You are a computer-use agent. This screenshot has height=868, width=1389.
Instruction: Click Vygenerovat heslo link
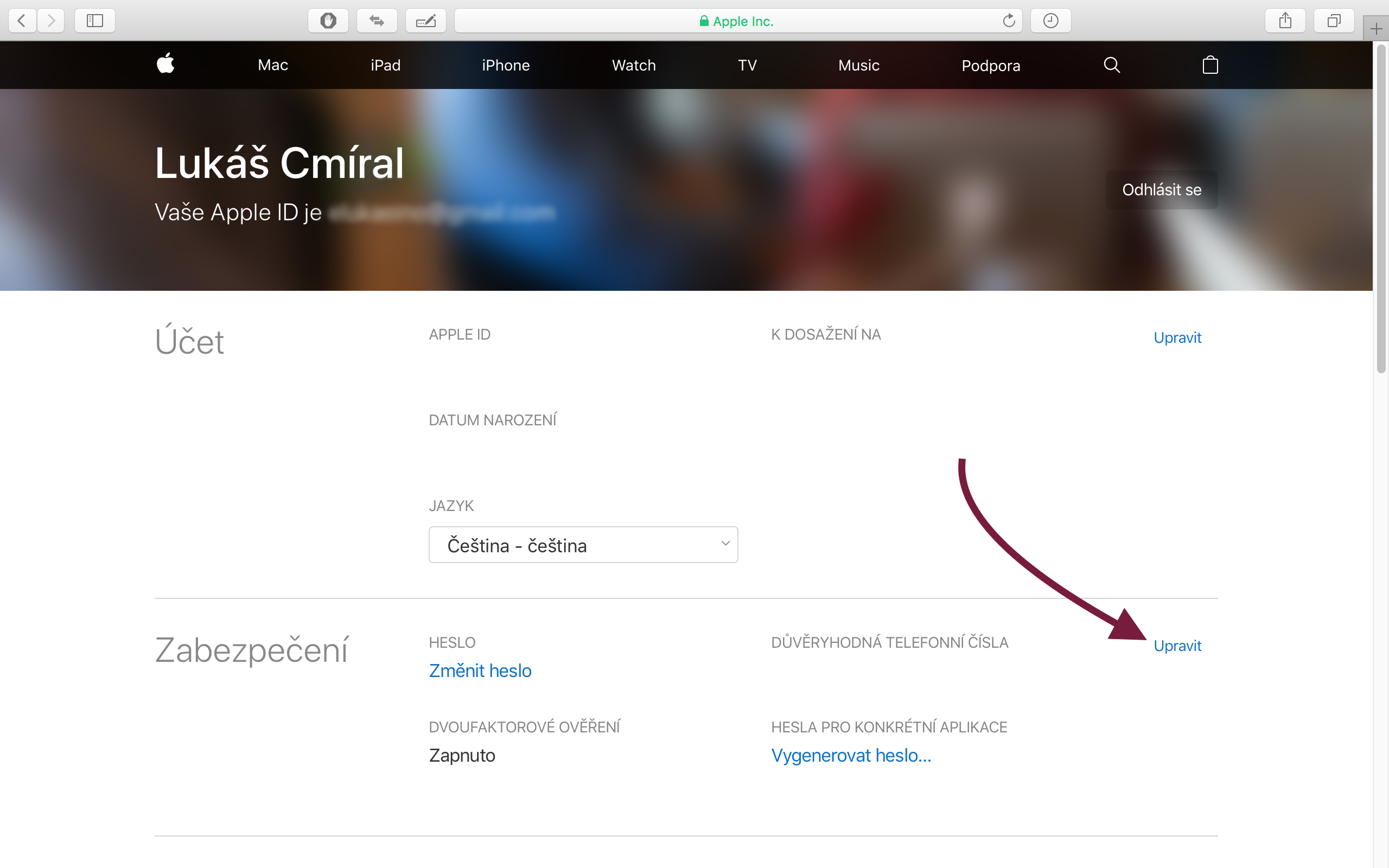pos(851,755)
